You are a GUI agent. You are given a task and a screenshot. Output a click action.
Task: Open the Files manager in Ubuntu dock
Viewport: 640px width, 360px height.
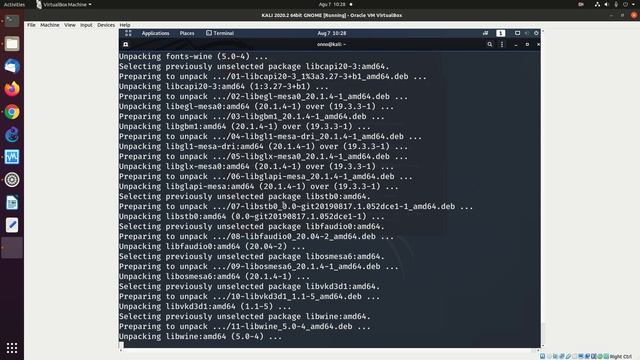coord(12,43)
